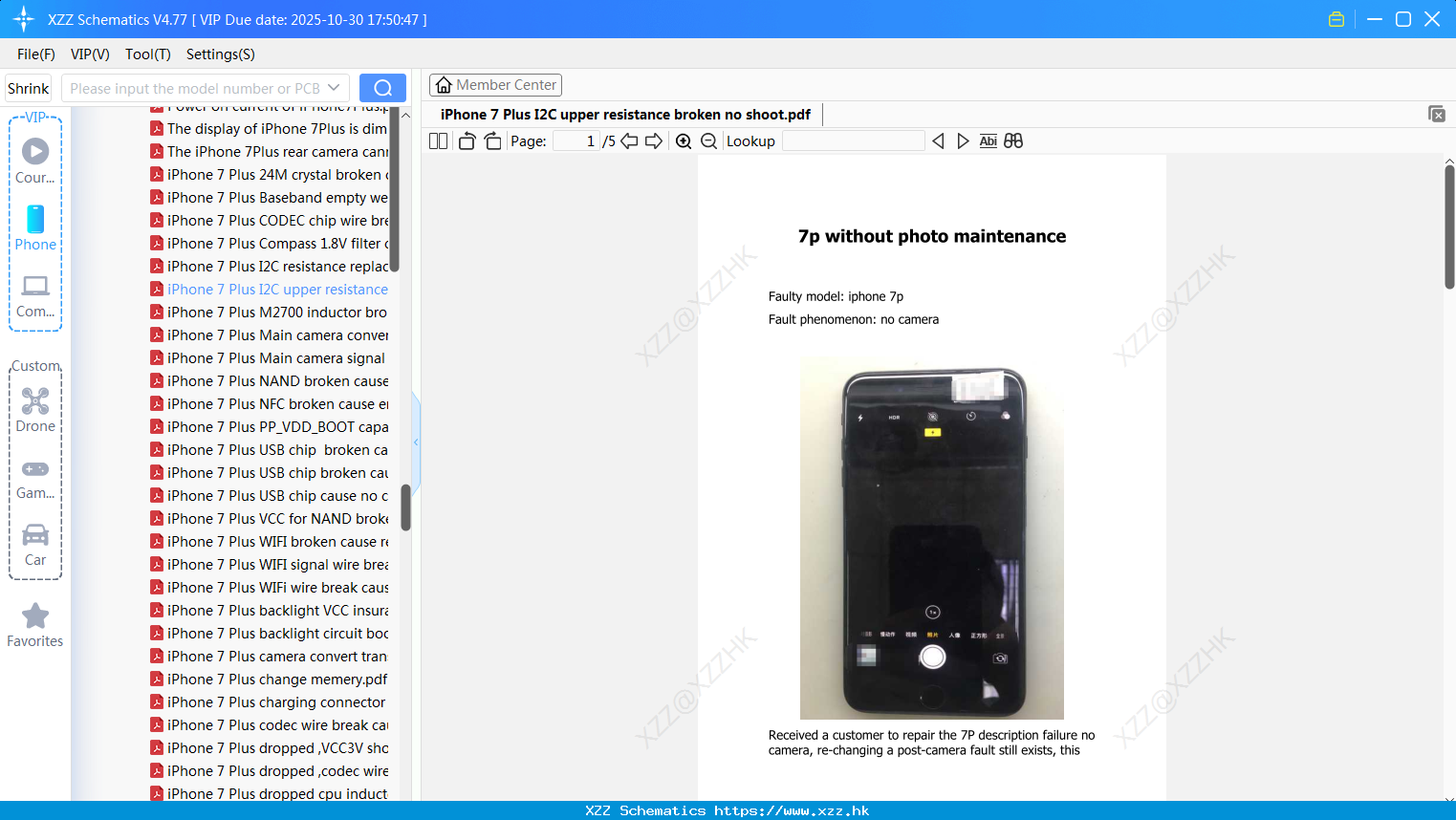Rotate the page clockwise
This screenshot has width=1456, height=820.
492,141
